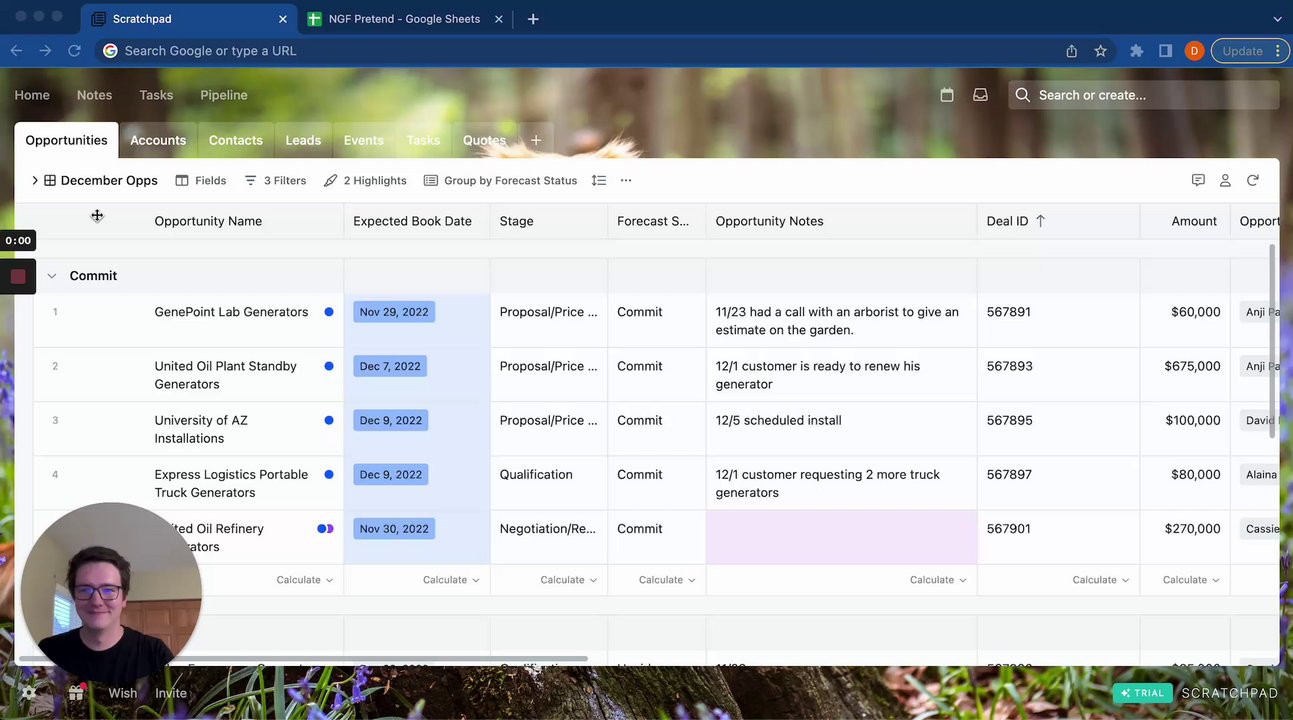
Task: Expand the views sidebar chevron
Action: click(35, 181)
